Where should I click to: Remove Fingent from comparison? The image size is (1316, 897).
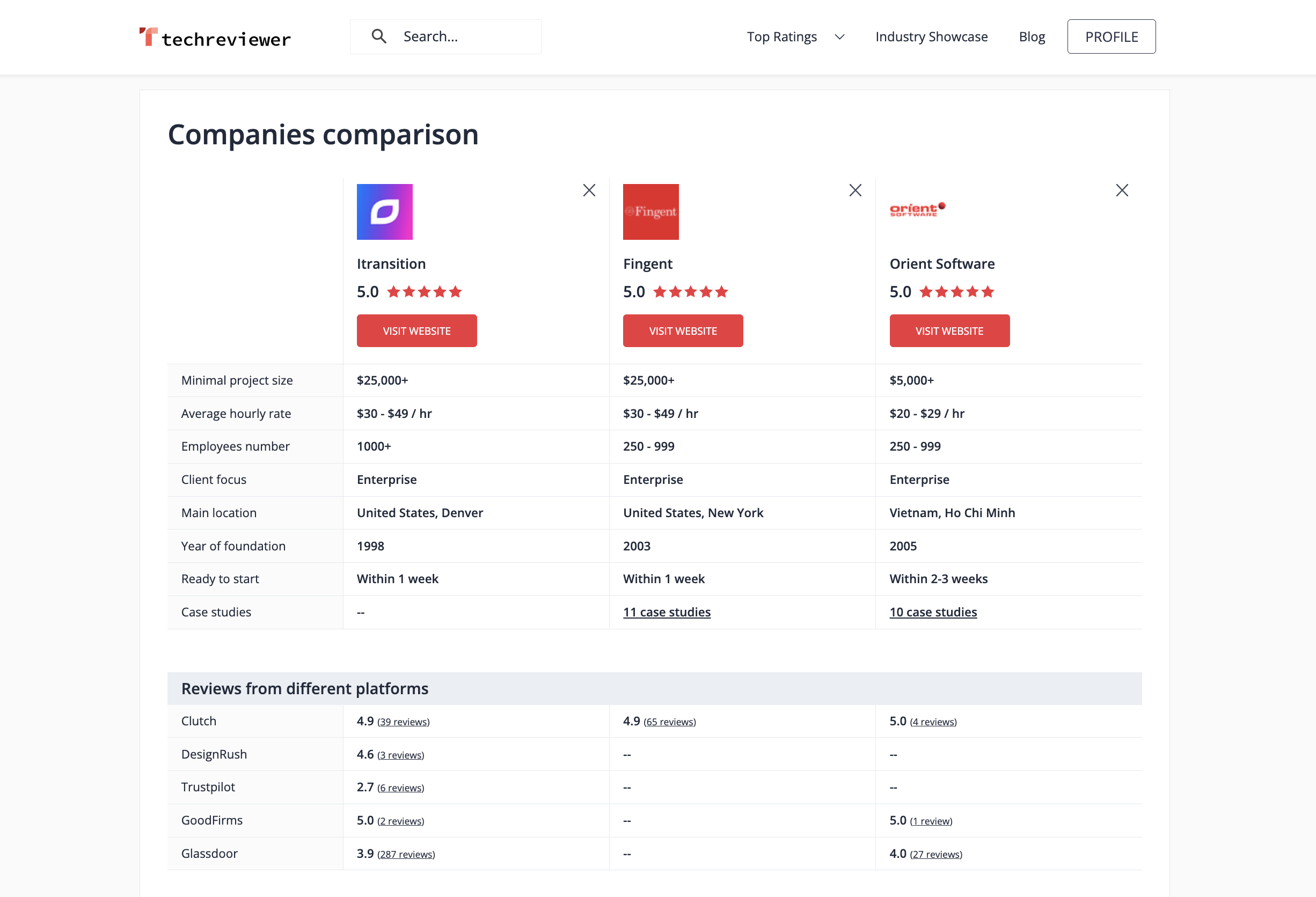[x=855, y=190]
